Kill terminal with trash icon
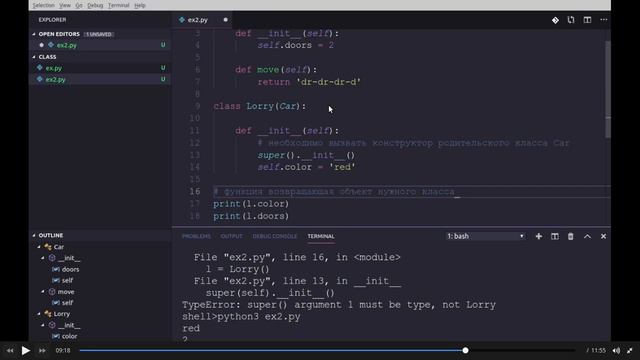The width and height of the screenshot is (640, 360). click(570, 236)
